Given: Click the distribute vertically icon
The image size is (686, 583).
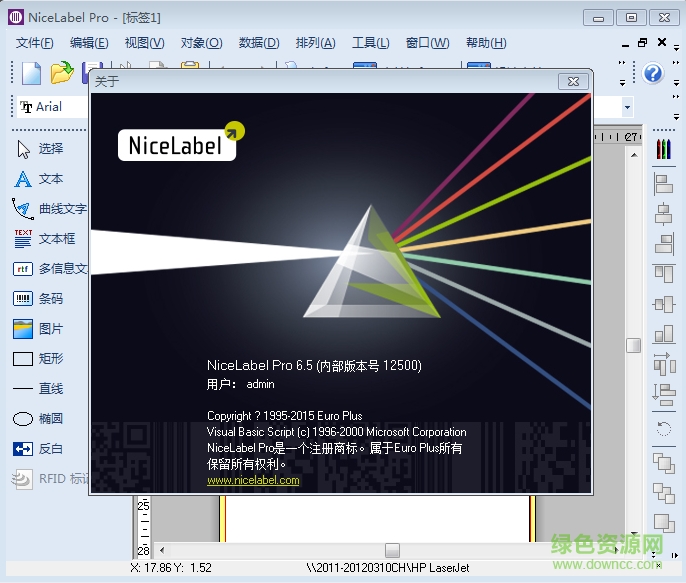Looking at the screenshot, I should 663,394.
